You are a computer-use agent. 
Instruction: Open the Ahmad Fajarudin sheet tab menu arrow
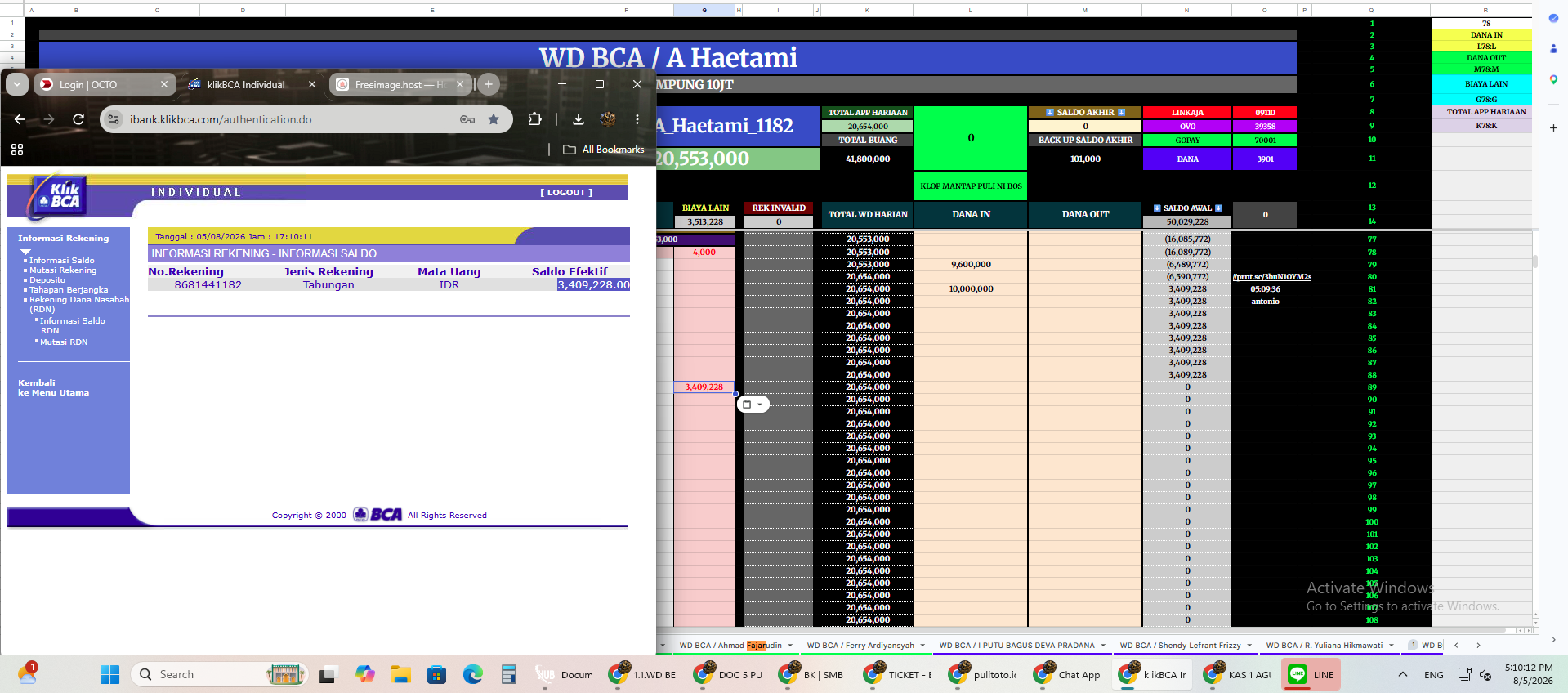click(790, 646)
